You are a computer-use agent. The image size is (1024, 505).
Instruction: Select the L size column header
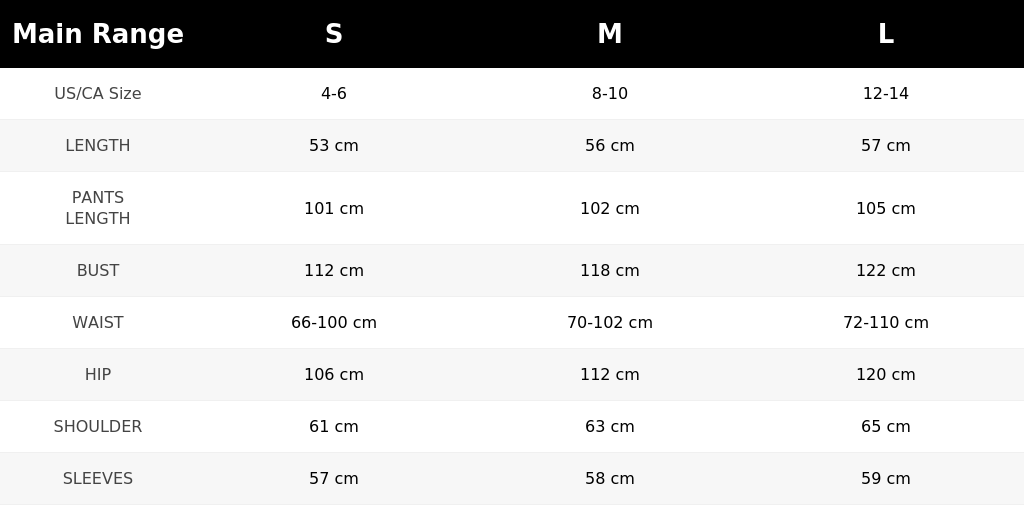pos(886,34)
